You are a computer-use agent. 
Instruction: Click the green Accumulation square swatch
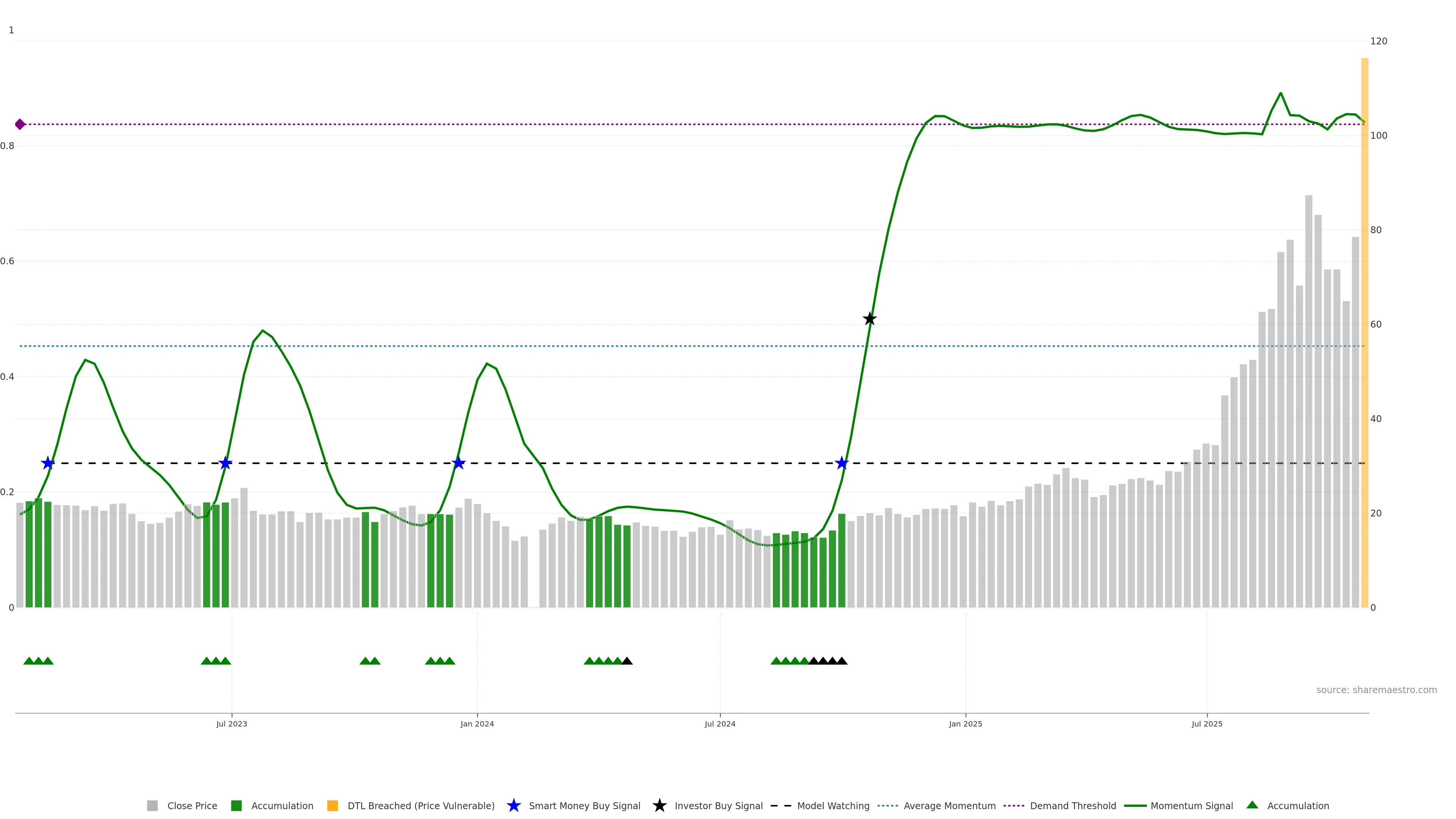tap(236, 805)
